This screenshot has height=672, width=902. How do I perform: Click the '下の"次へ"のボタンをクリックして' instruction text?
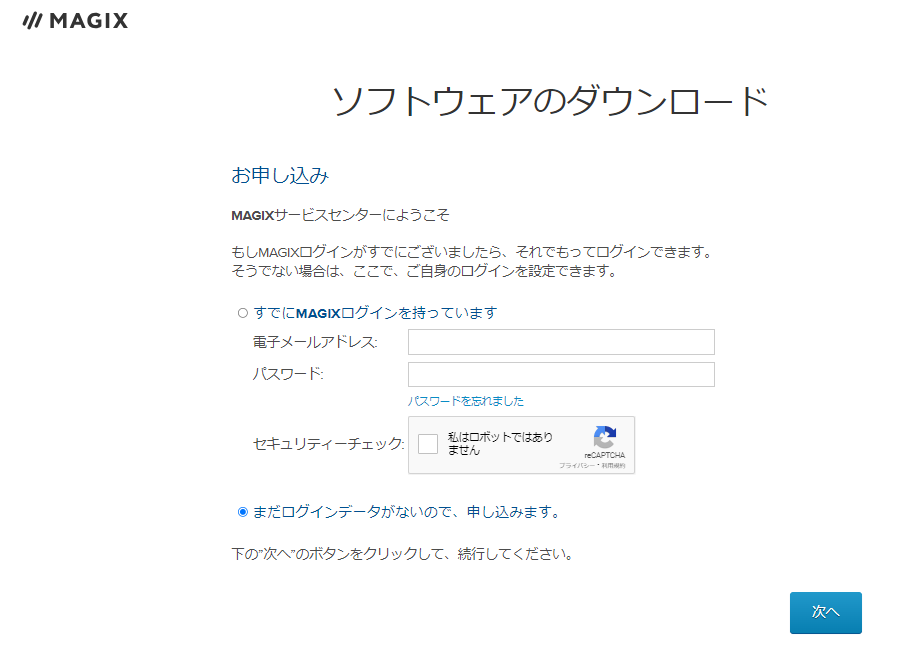[x=400, y=553]
